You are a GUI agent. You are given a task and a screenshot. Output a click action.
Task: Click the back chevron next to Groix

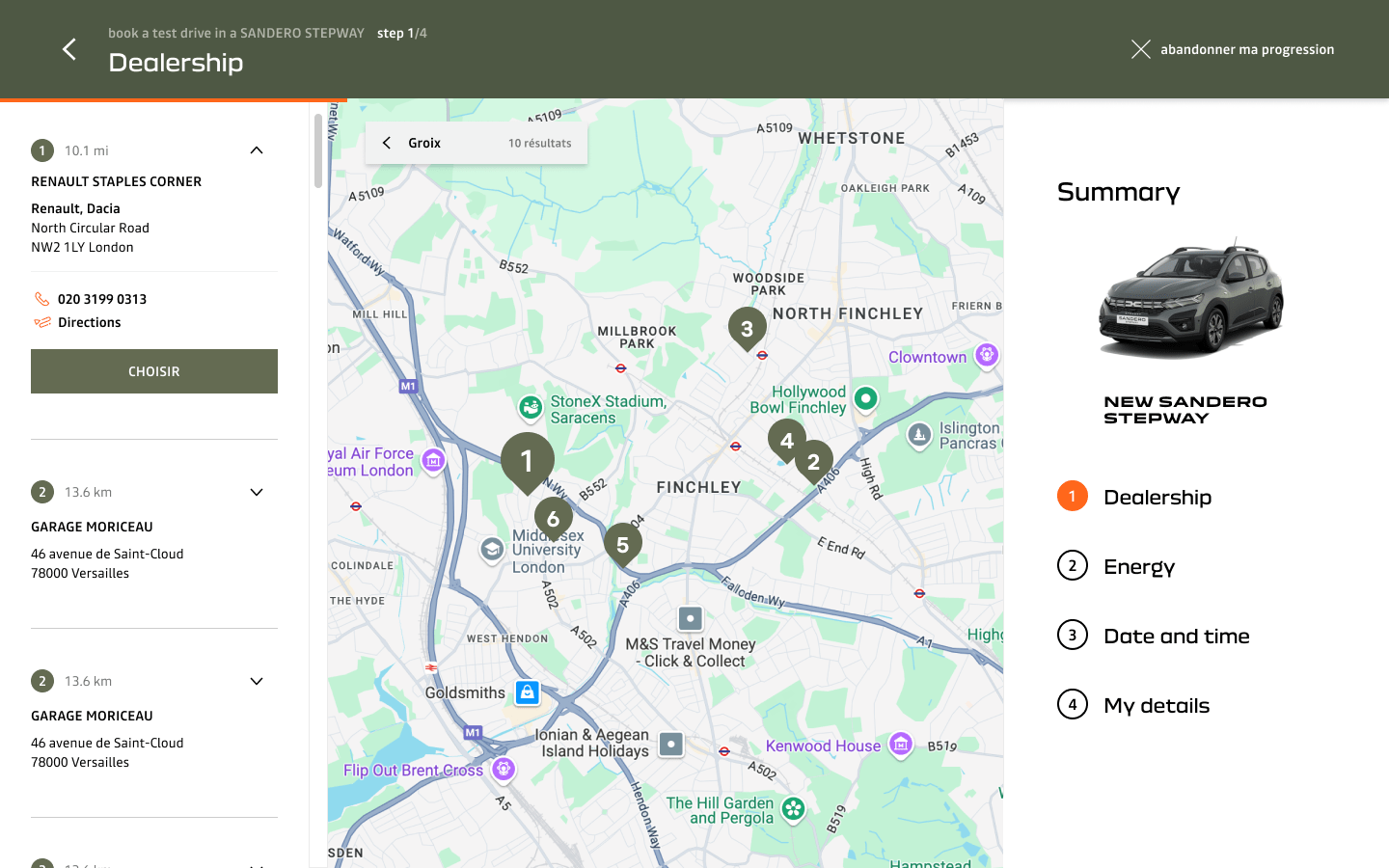tap(387, 143)
